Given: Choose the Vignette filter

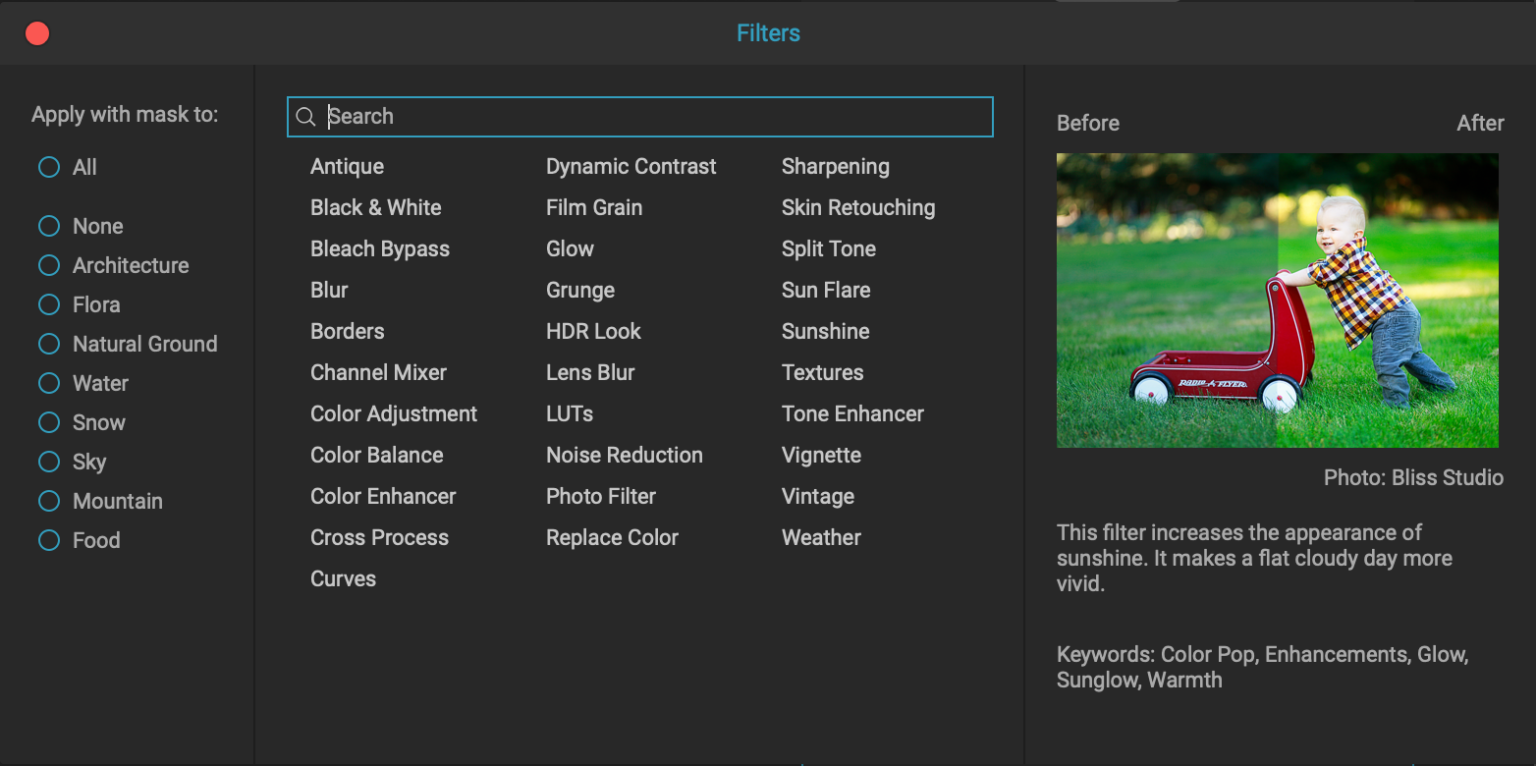Looking at the screenshot, I should click(x=821, y=455).
